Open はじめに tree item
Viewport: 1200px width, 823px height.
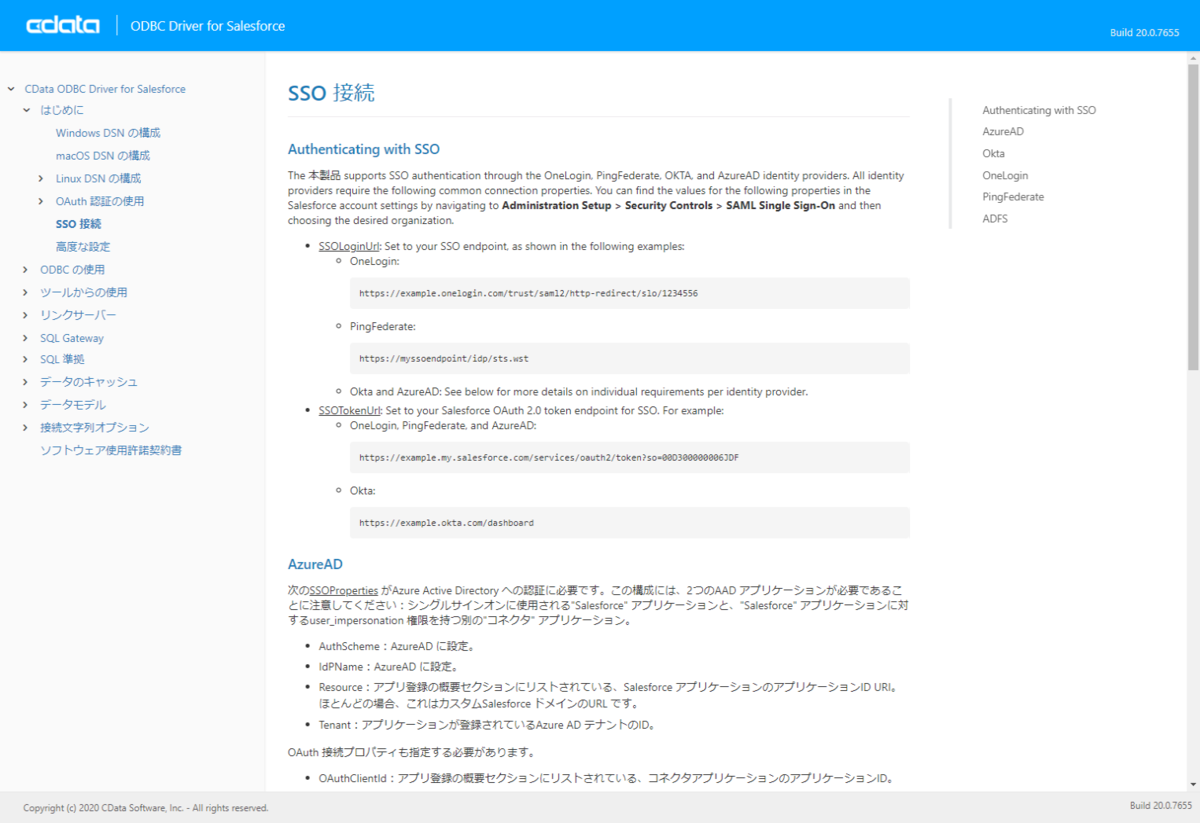pyautogui.click(x=62, y=110)
